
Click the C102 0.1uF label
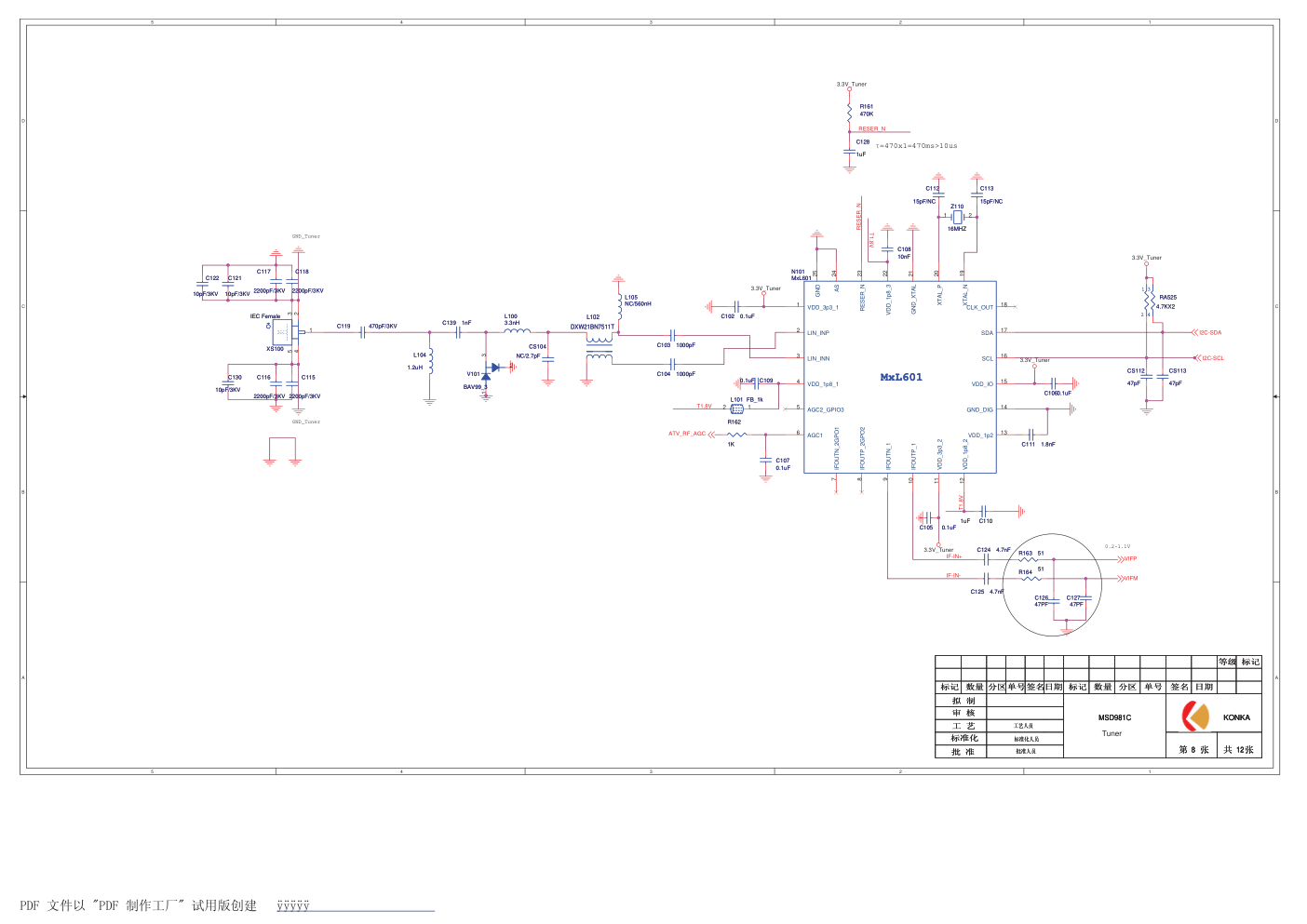[737, 316]
